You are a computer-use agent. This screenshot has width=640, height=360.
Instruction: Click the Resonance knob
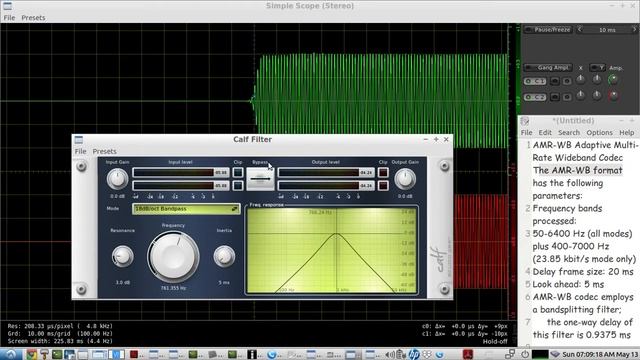click(x=122, y=256)
